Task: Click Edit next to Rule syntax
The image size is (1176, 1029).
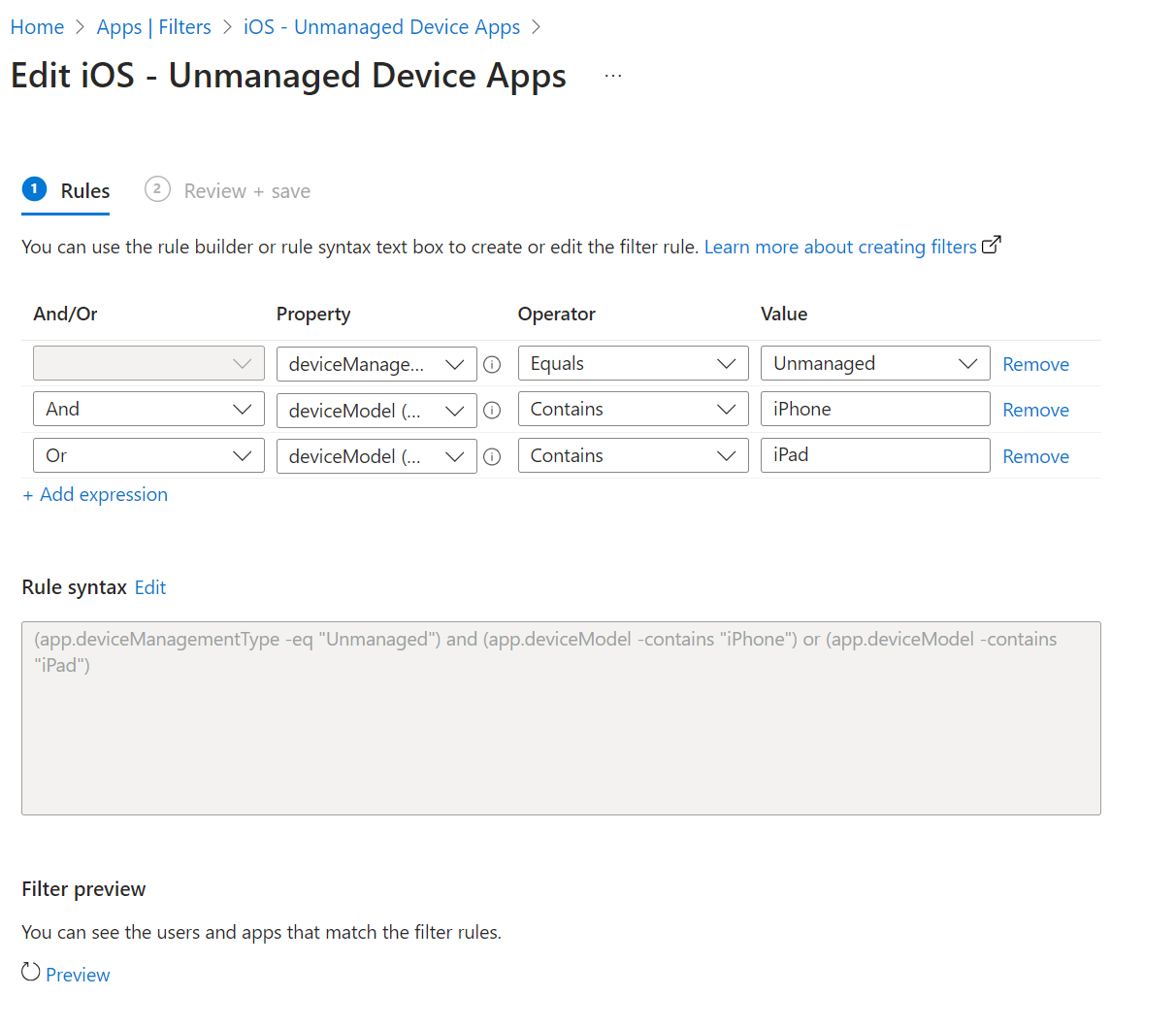Action: click(x=150, y=587)
